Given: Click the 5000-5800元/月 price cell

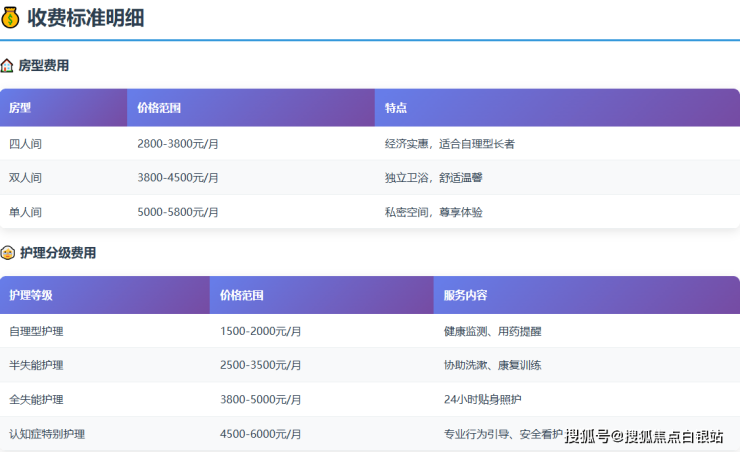Looking at the screenshot, I should (x=178, y=212).
